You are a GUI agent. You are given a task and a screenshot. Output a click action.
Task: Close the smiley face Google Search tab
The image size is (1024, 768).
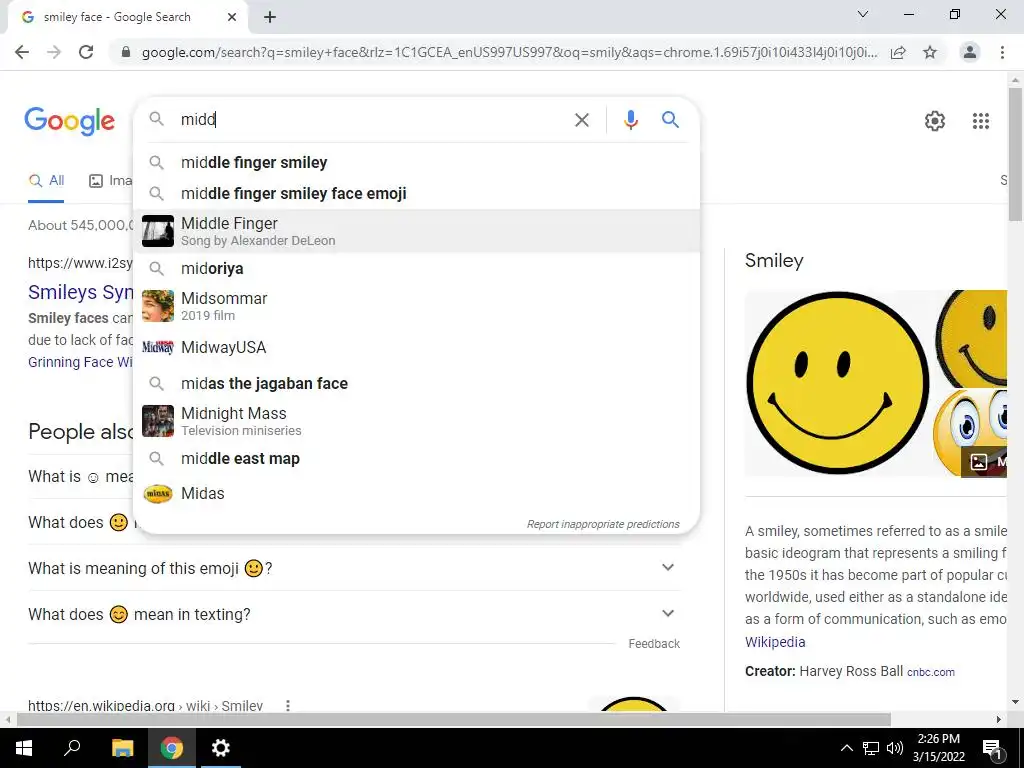[x=232, y=17]
